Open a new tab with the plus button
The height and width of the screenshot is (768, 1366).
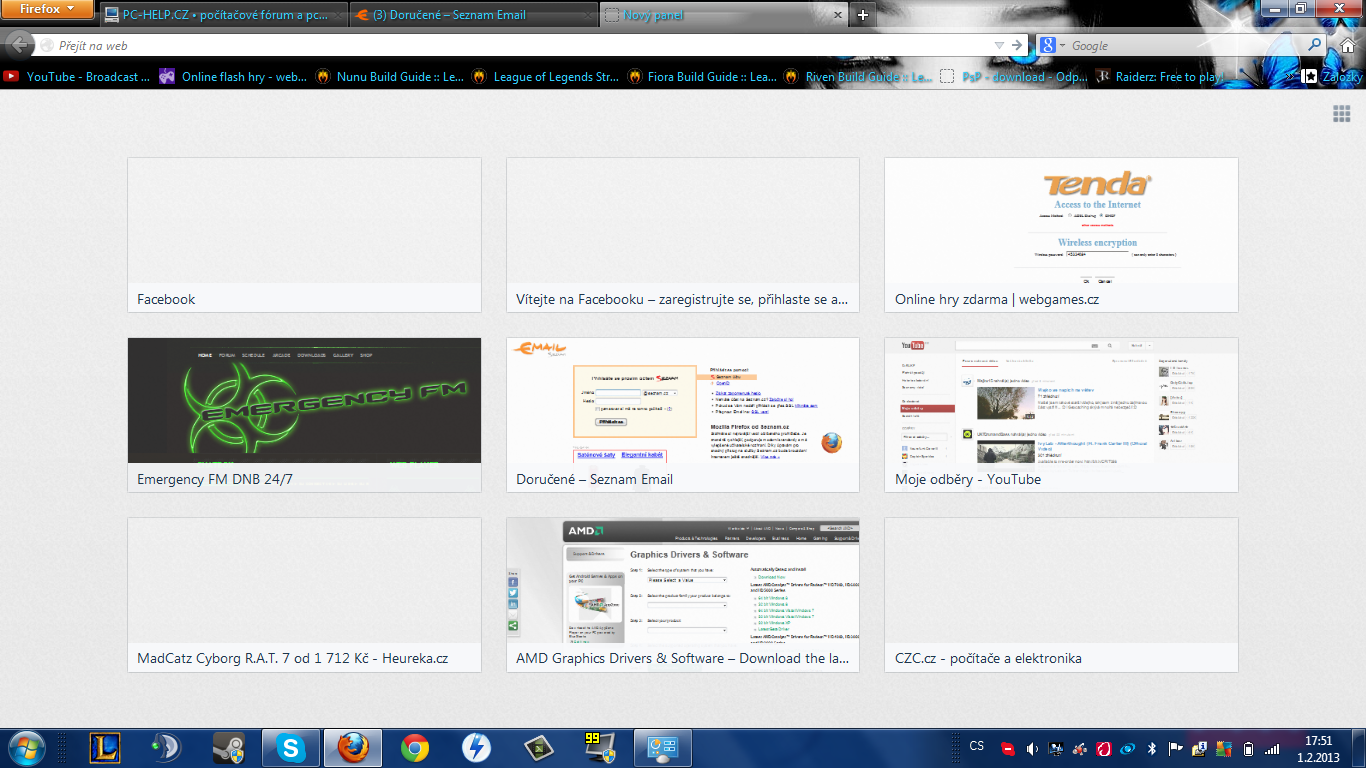[863, 15]
